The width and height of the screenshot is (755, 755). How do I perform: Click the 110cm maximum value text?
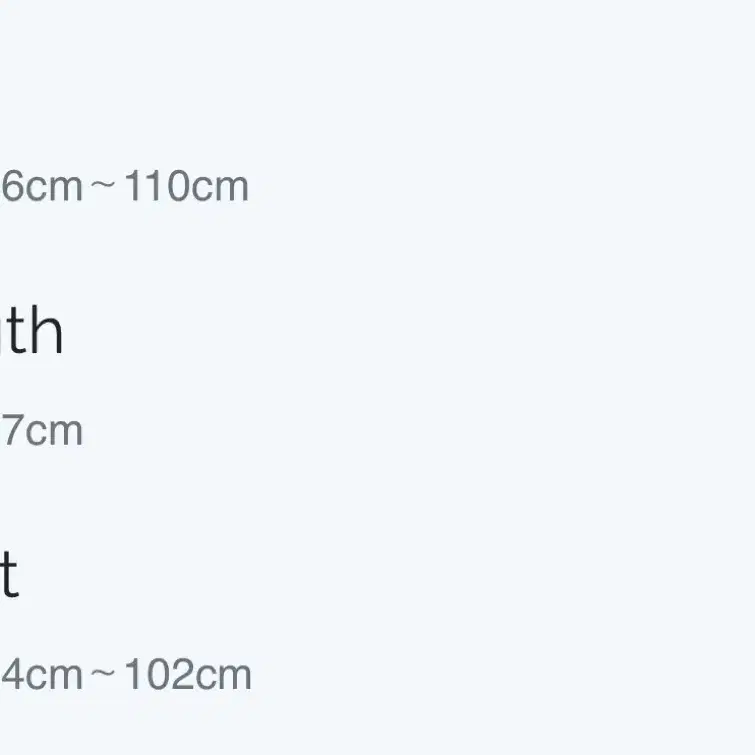(x=186, y=186)
